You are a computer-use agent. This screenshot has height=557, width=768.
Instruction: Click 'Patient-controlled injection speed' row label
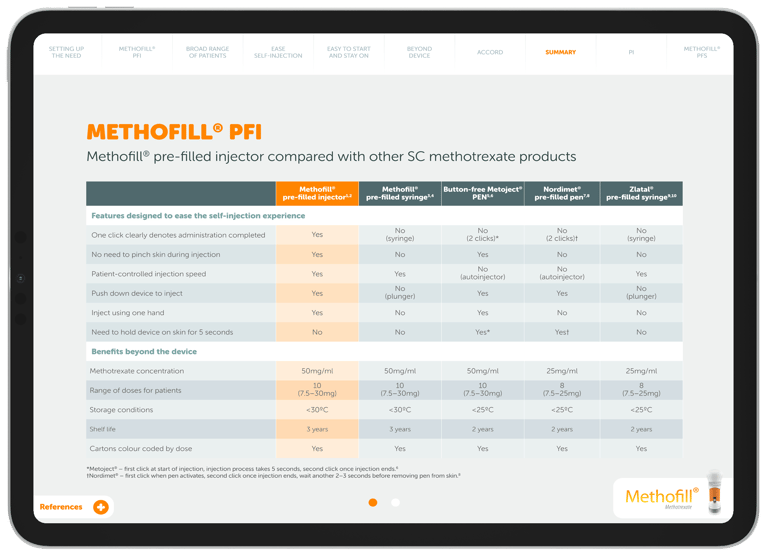(148, 274)
